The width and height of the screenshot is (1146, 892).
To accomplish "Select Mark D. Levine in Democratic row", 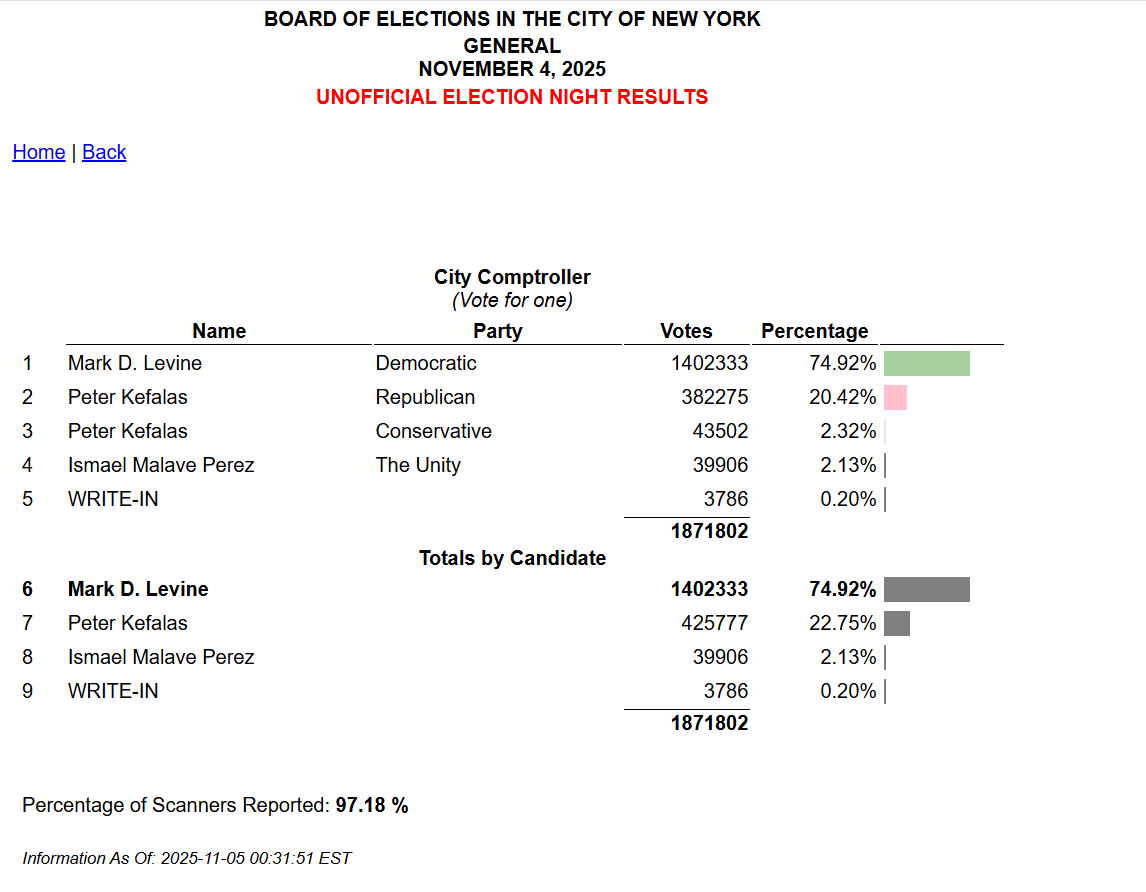I will pyautogui.click(x=134, y=363).
